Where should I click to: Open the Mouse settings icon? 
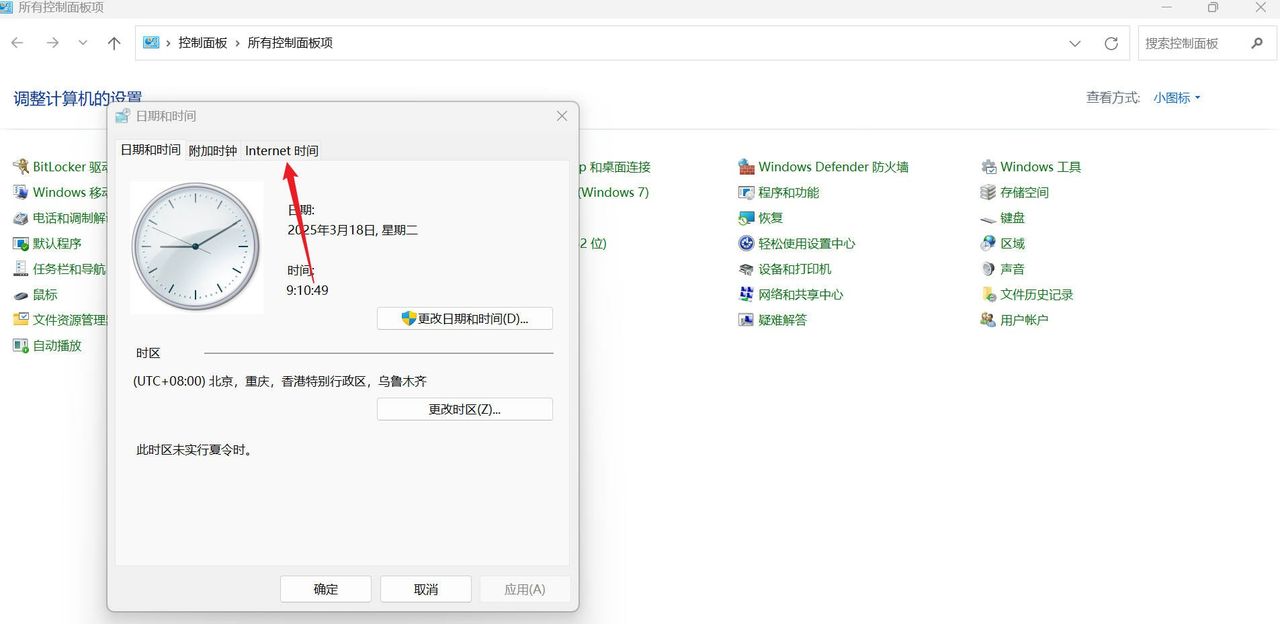click(20, 295)
